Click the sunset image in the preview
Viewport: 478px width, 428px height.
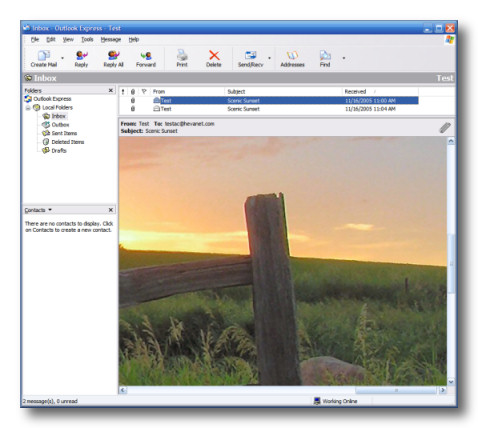(283, 261)
